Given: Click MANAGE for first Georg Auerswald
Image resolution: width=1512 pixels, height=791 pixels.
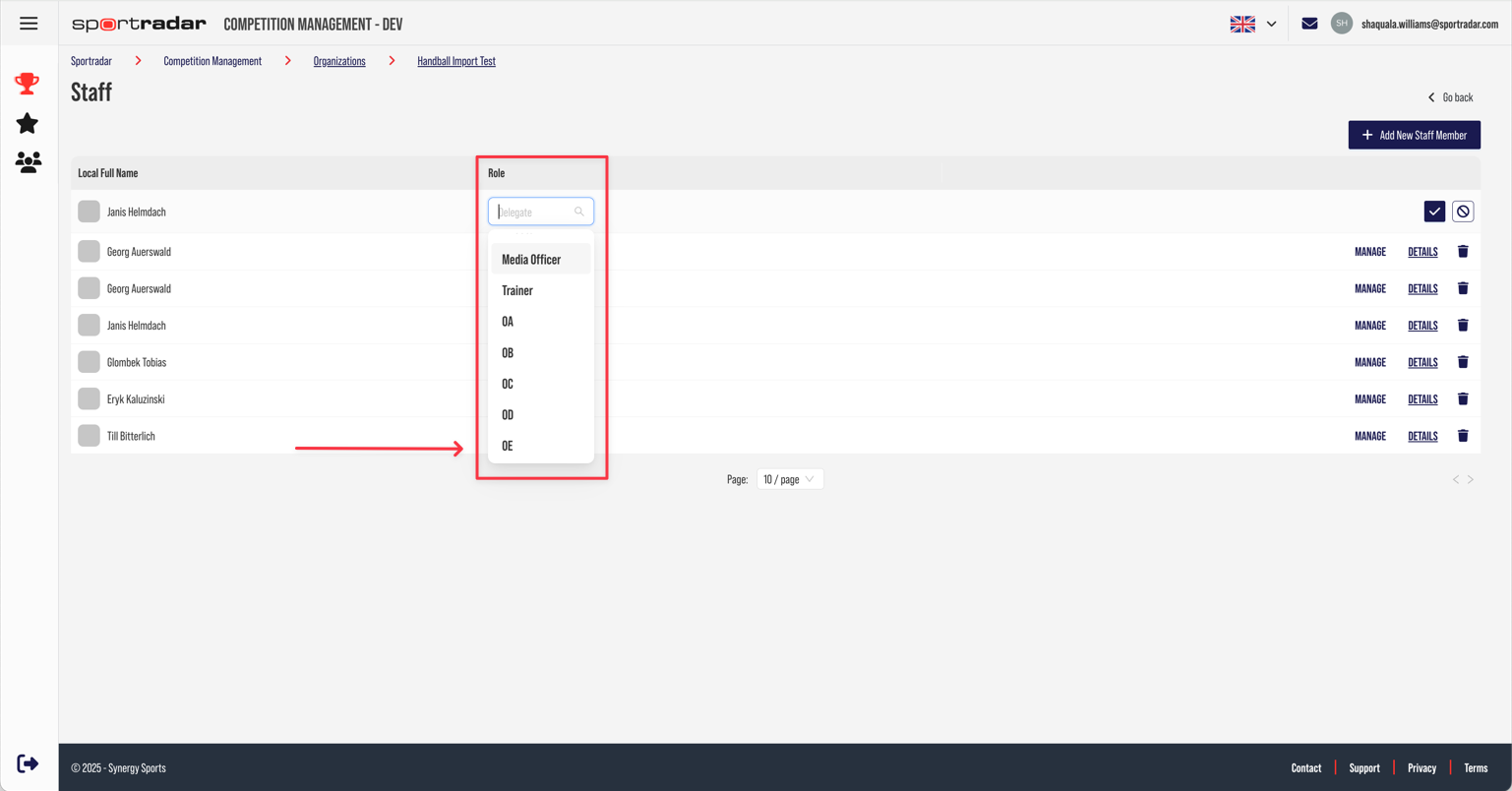Looking at the screenshot, I should coord(1370,252).
